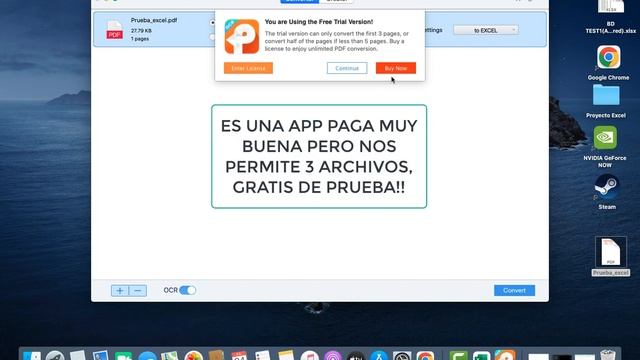The height and width of the screenshot is (360, 640).
Task: Click the 27.79 KB file size text
Action: click(x=141, y=31)
